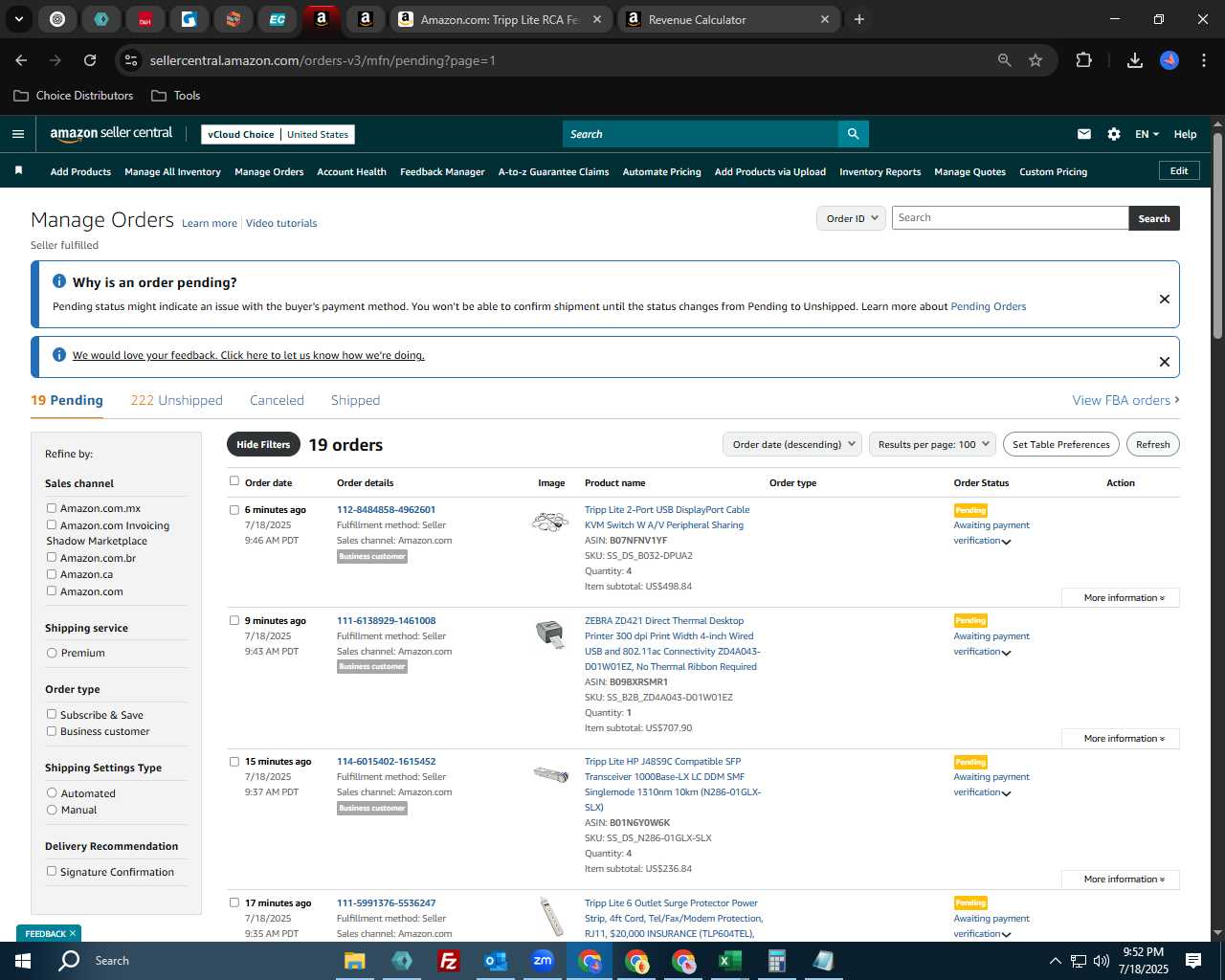Open the settings gear in Seller Central

click(x=1114, y=134)
